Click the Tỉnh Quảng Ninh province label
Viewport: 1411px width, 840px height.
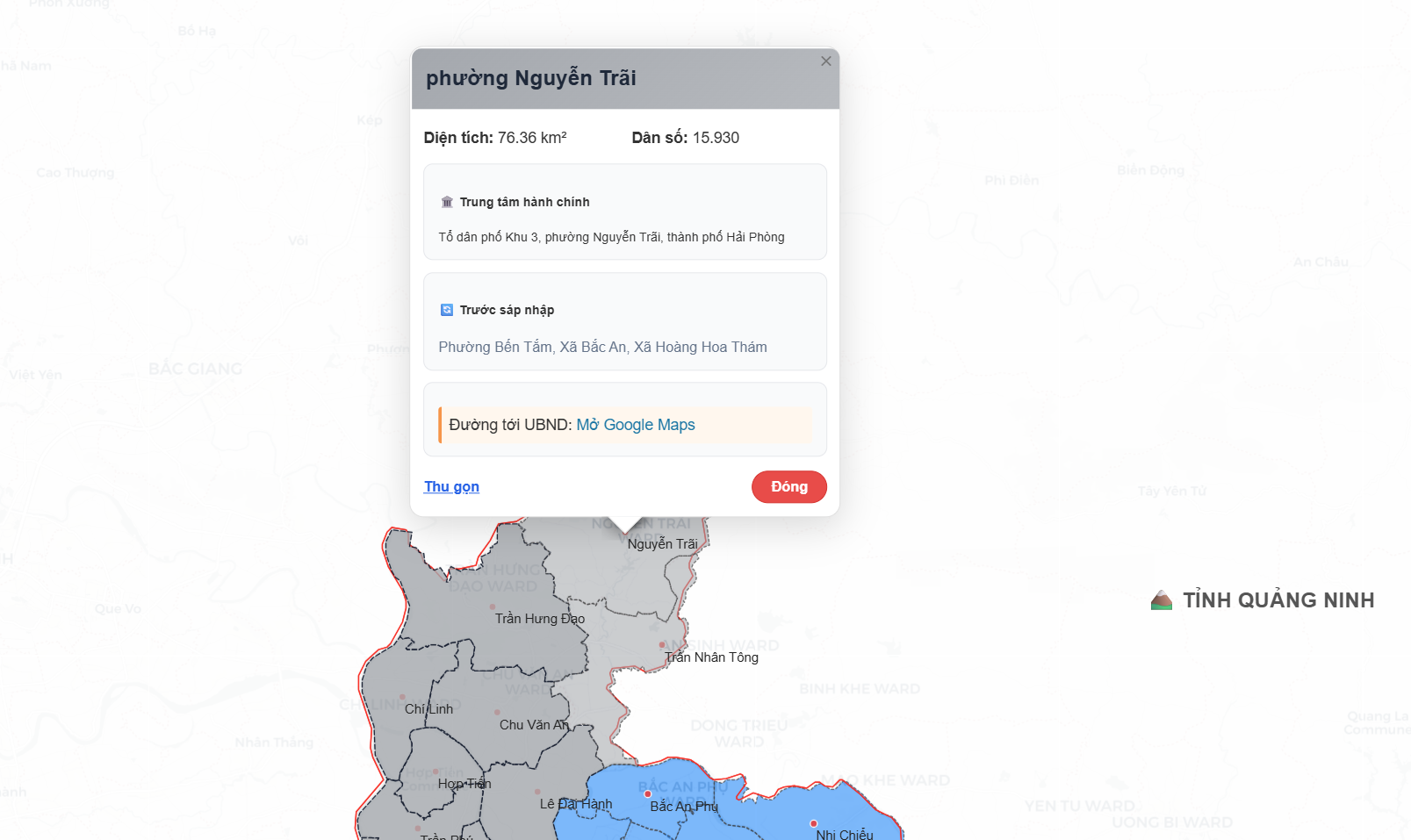(x=1278, y=600)
